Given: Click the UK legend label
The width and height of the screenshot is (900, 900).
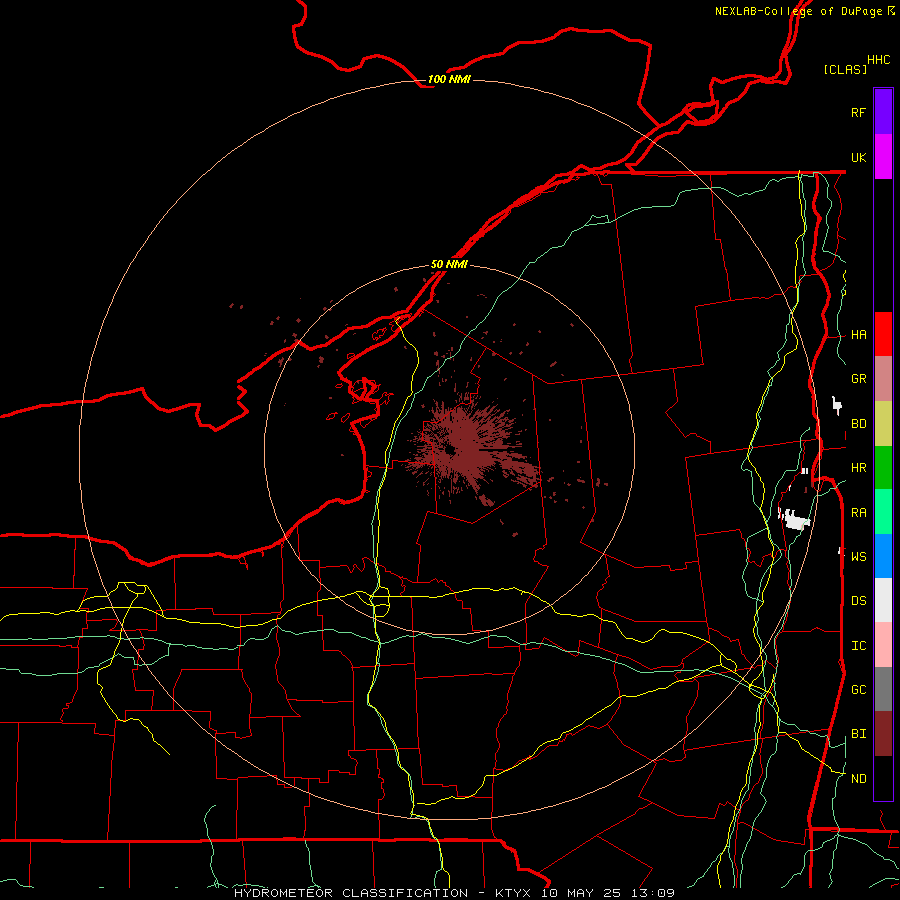Looking at the screenshot, I should pos(858,157).
